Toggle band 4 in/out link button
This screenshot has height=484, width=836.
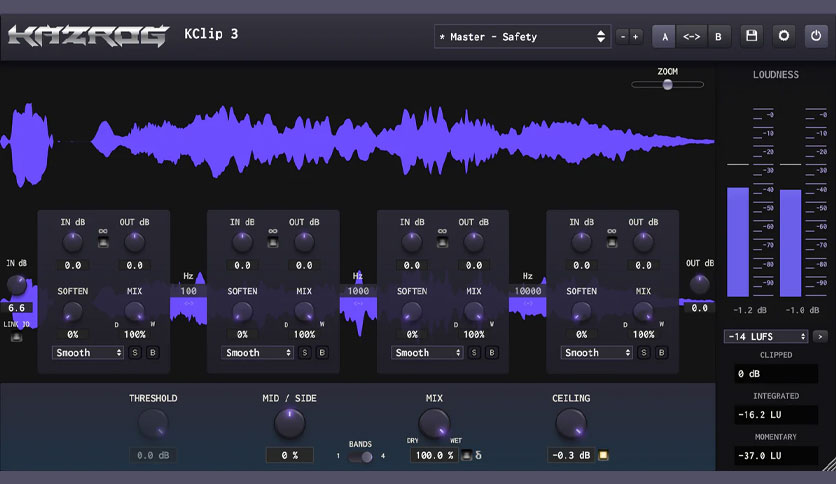tap(612, 243)
